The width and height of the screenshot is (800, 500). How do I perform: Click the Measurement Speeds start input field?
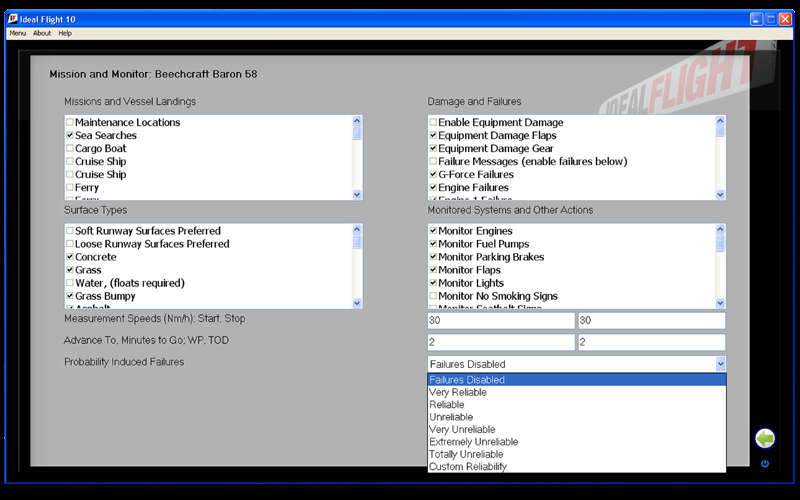tap(500, 321)
